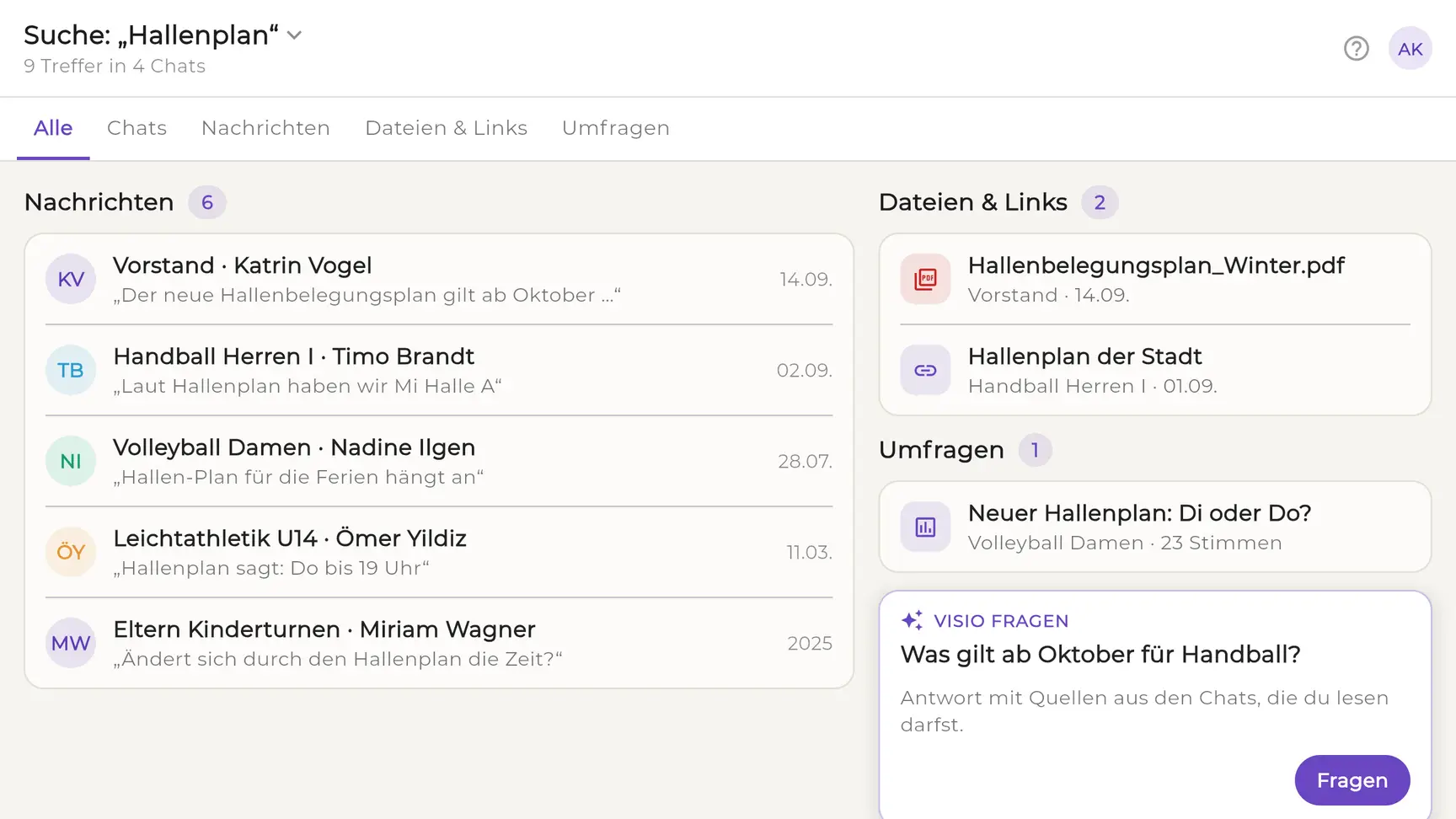The image size is (1456, 819).
Task: Open the AK profile avatar
Action: coord(1410,49)
